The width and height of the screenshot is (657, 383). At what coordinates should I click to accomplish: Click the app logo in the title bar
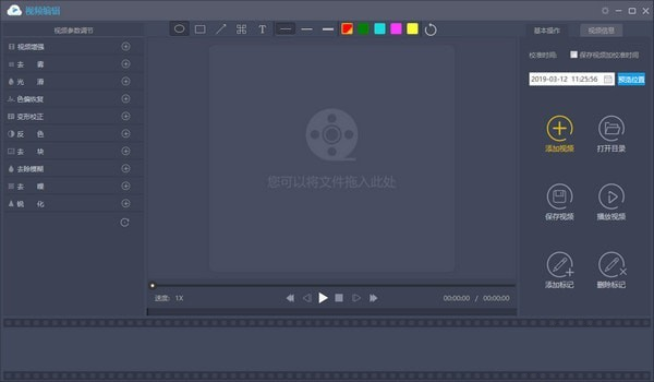[x=14, y=10]
